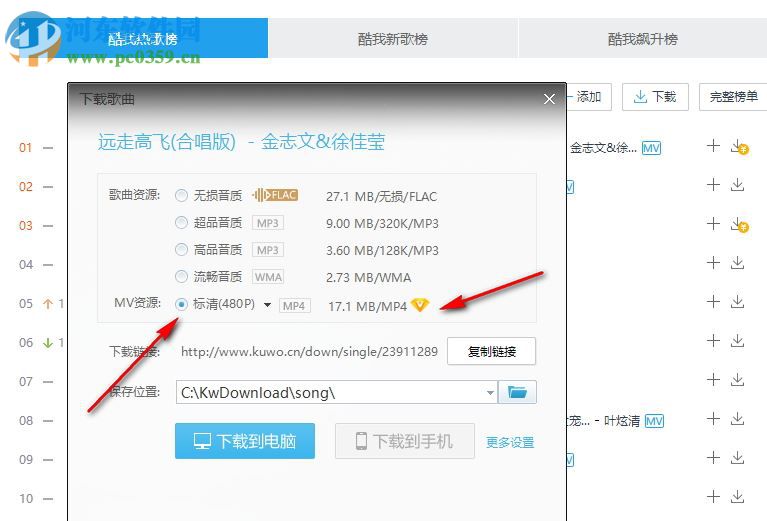The height and width of the screenshot is (521, 767).
Task: Add song 07 with plus icon
Action: [713, 380]
